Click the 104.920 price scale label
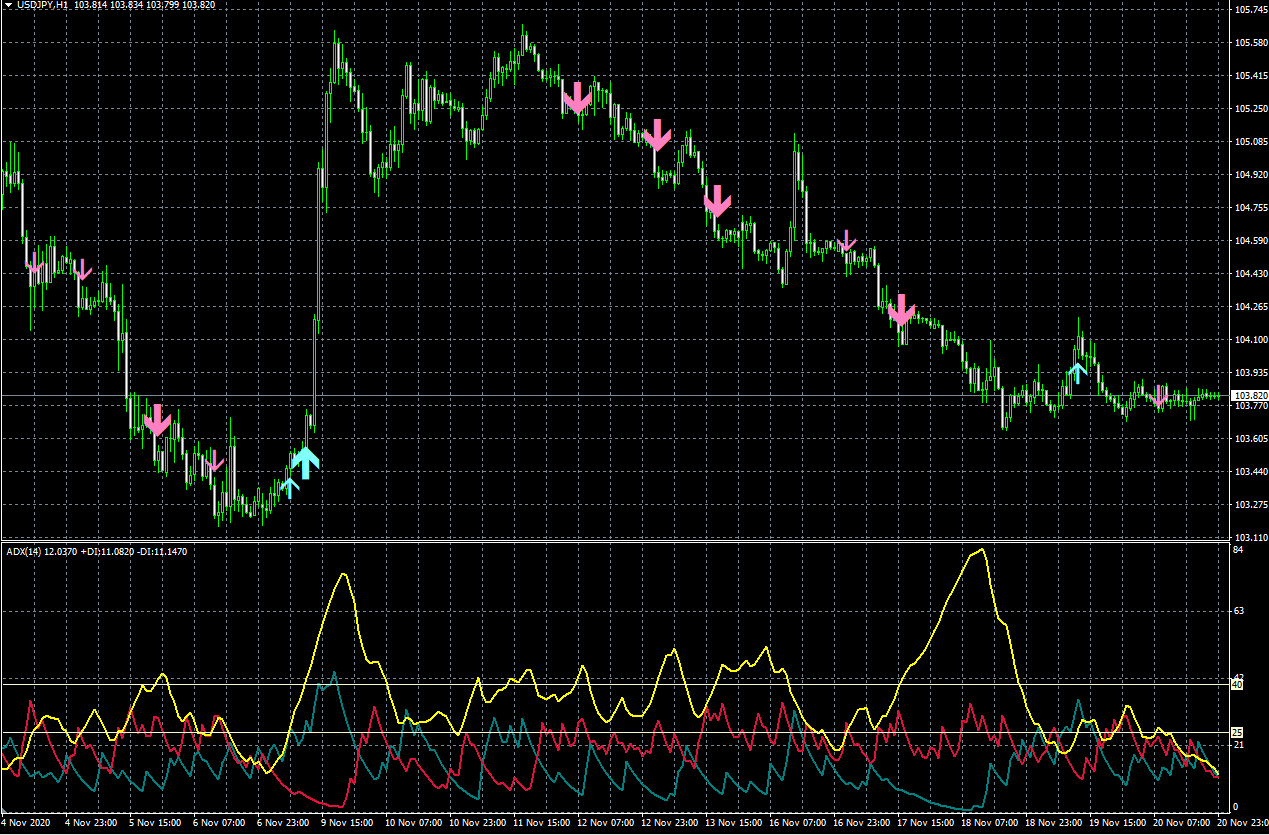Image resolution: width=1269 pixels, height=835 pixels. pos(1250,175)
